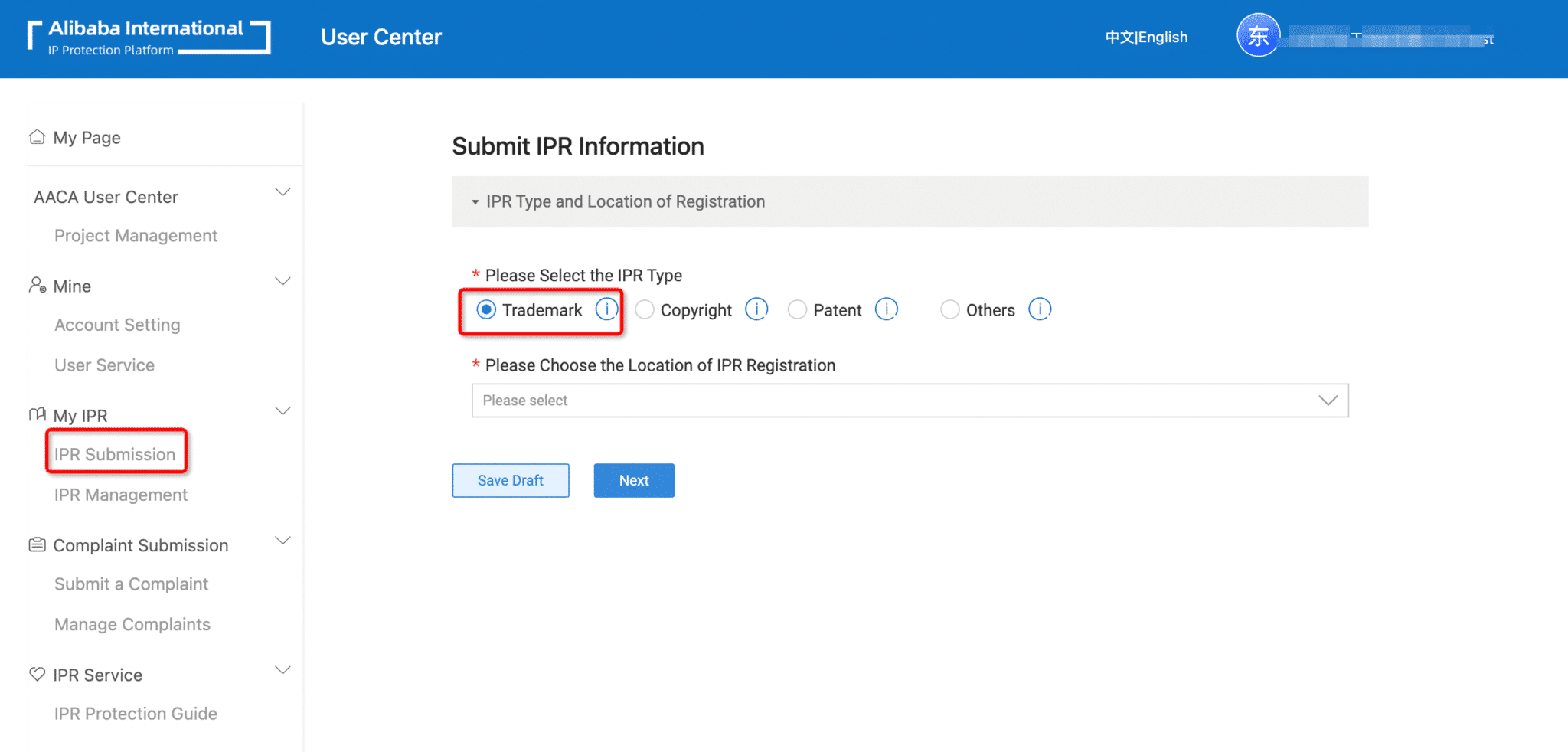
Task: Open the info tooltip next to Trademark
Action: 607,309
